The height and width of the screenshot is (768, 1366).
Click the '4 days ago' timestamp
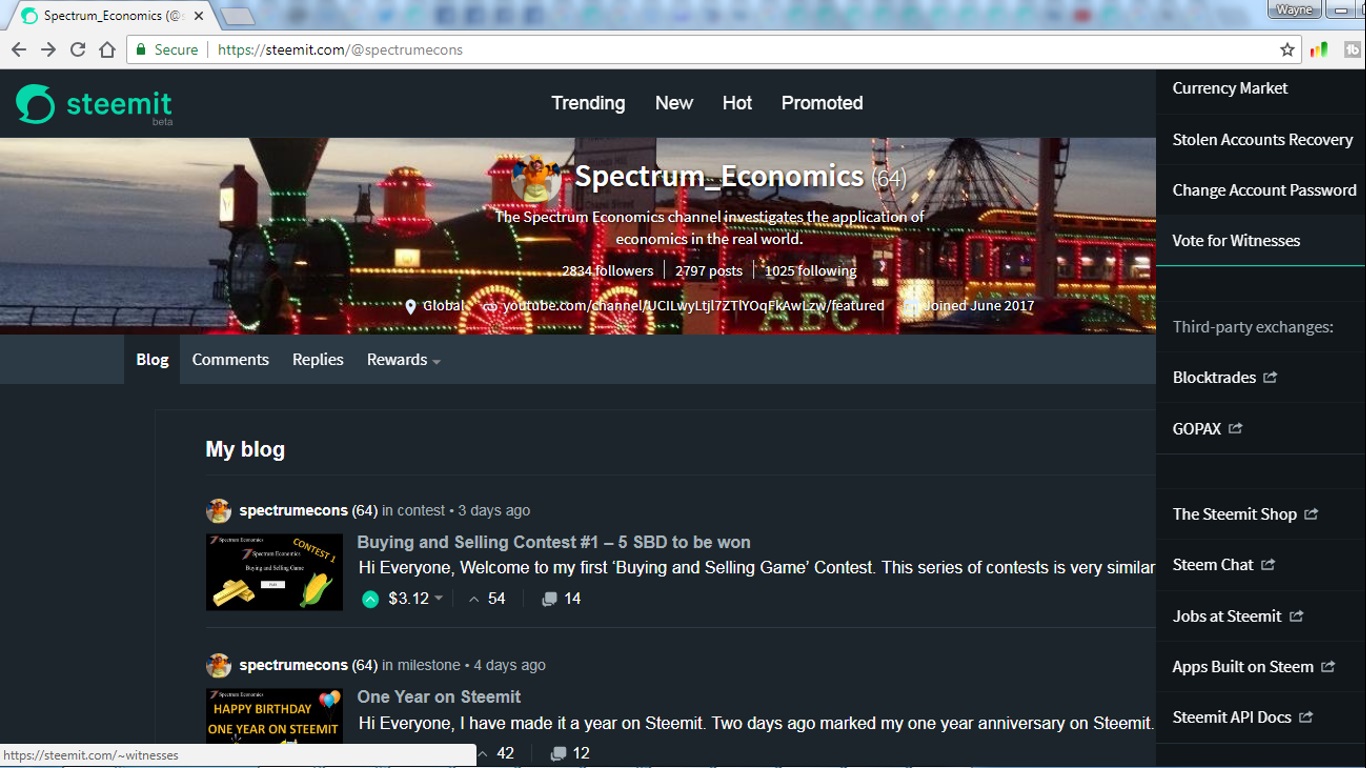click(510, 665)
